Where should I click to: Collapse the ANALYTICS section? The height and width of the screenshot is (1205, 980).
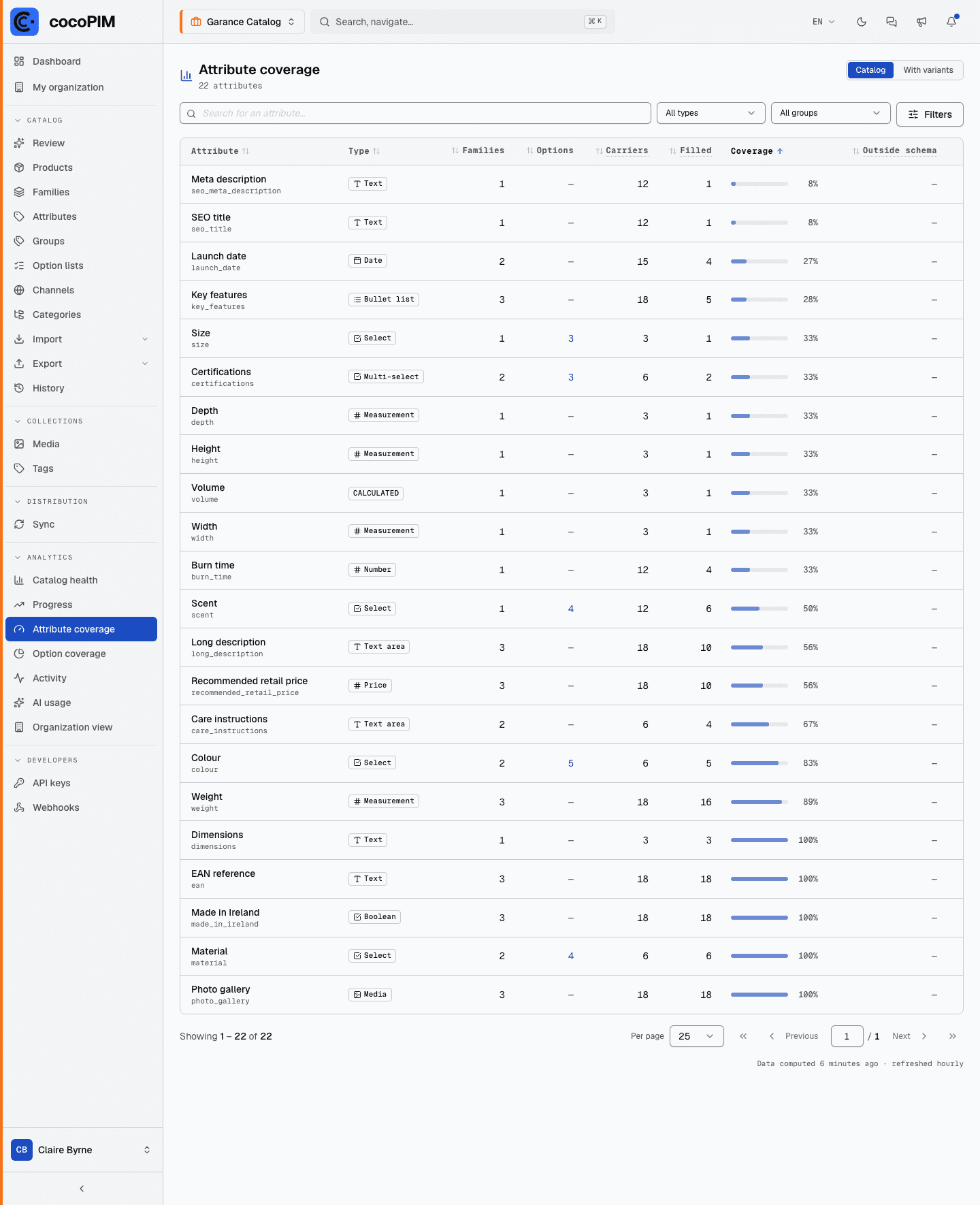pyautogui.click(x=44, y=557)
